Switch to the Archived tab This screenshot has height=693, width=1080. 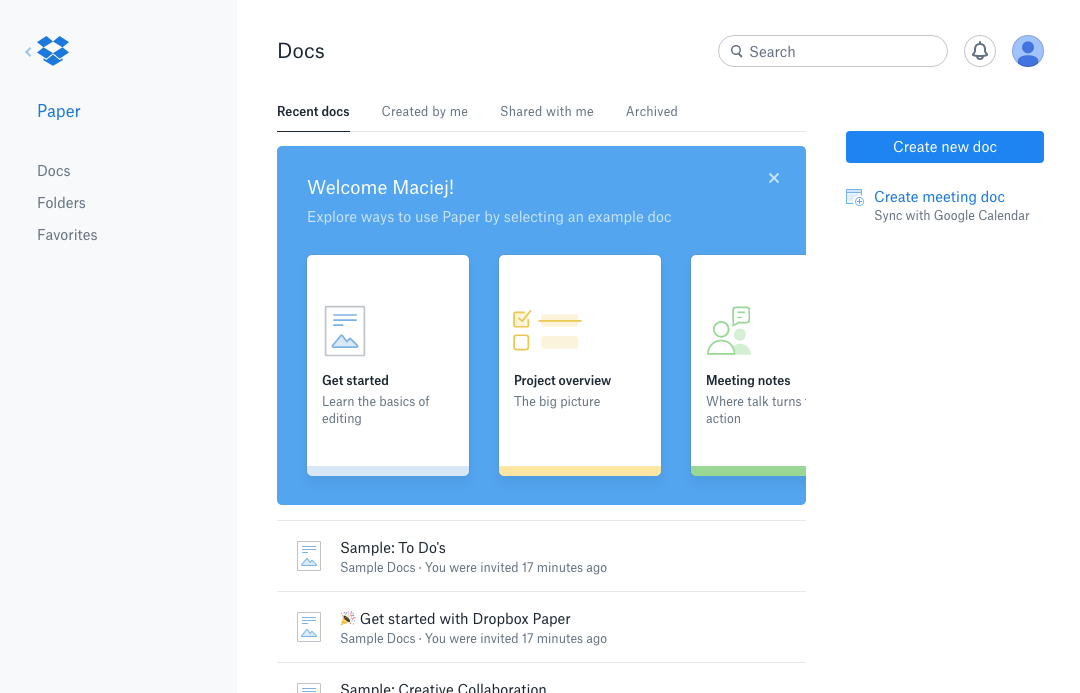click(x=652, y=112)
